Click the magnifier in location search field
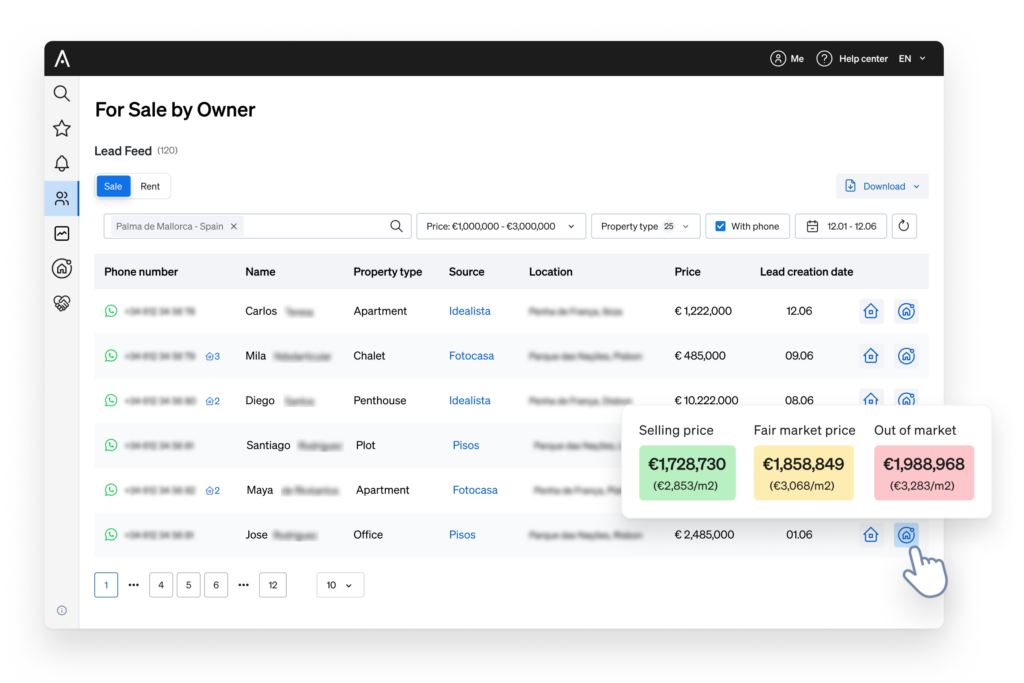Screen dimensions: 1024x683 [x=396, y=226]
